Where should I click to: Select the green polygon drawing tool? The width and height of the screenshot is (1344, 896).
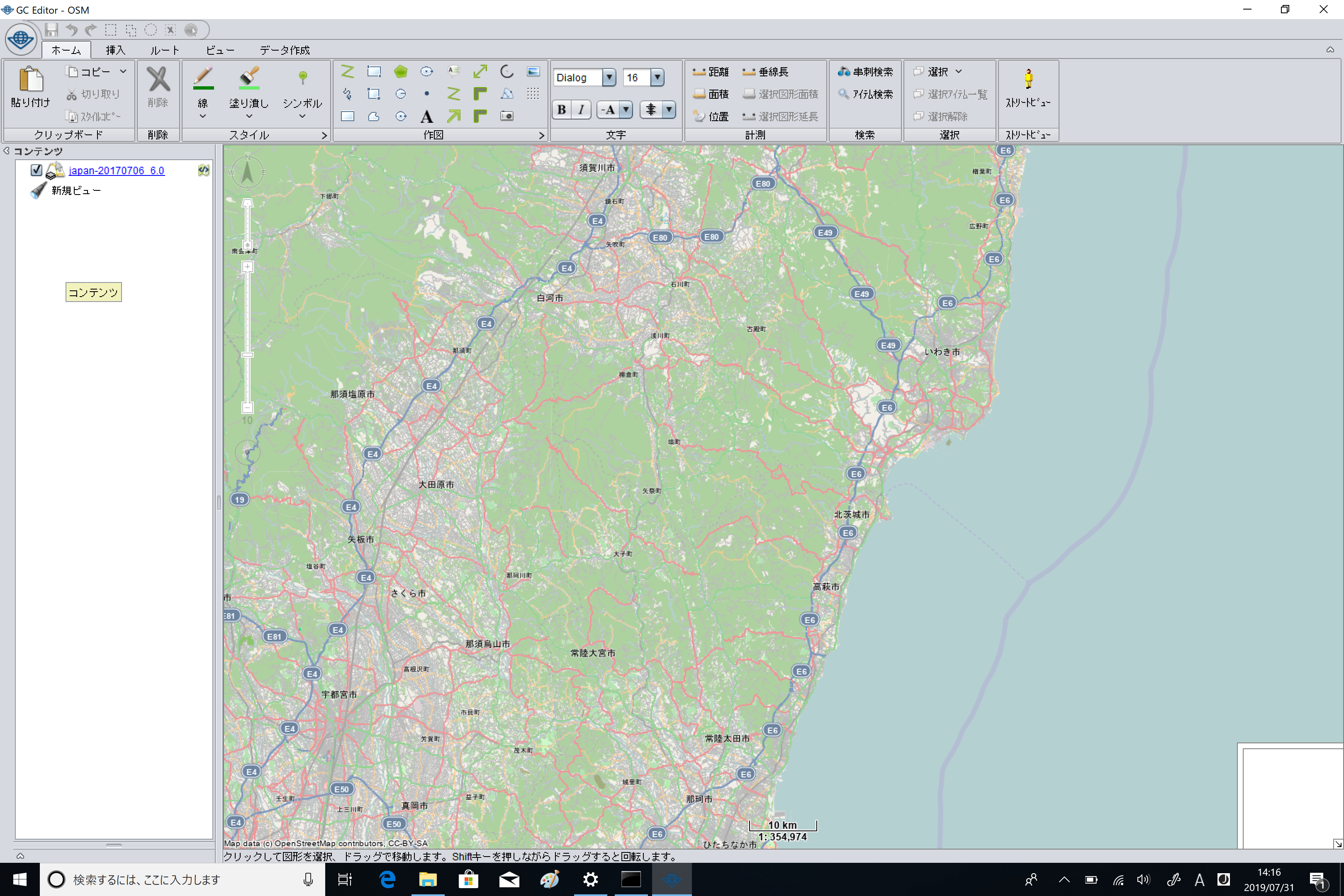(401, 71)
